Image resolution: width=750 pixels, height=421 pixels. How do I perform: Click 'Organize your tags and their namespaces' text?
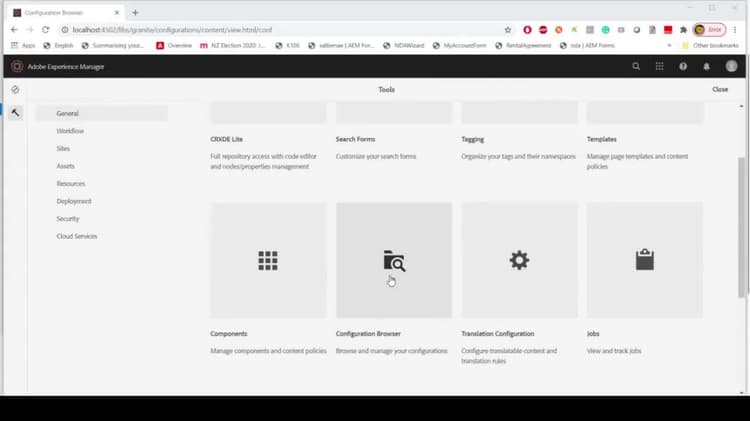[x=518, y=156]
